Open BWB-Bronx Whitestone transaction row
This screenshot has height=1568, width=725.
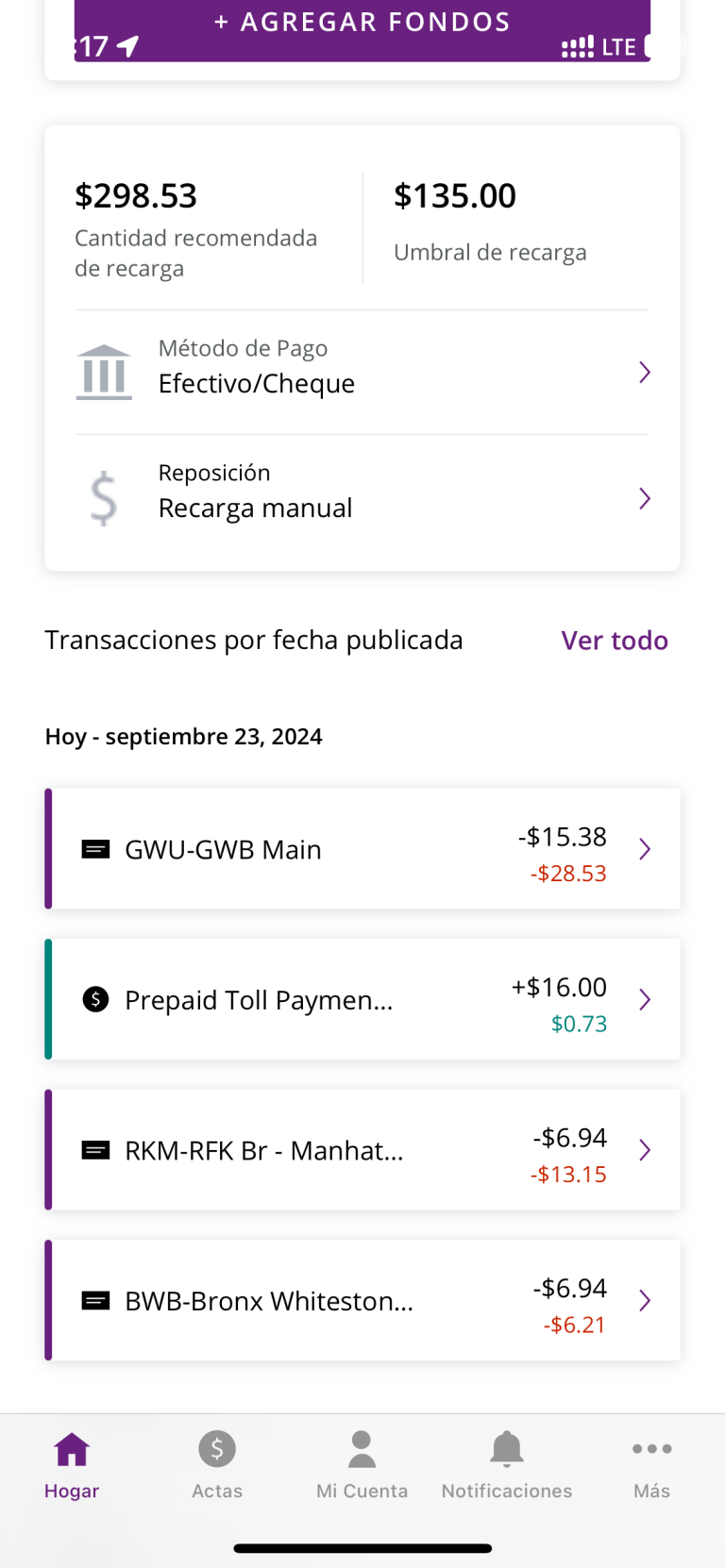pos(362,1300)
